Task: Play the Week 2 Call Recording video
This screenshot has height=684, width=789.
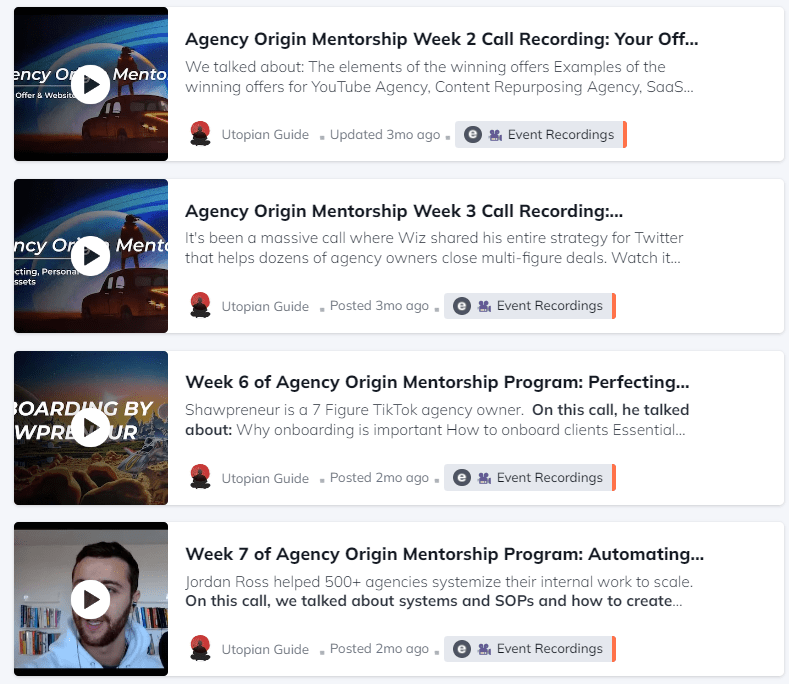Action: click(x=91, y=85)
